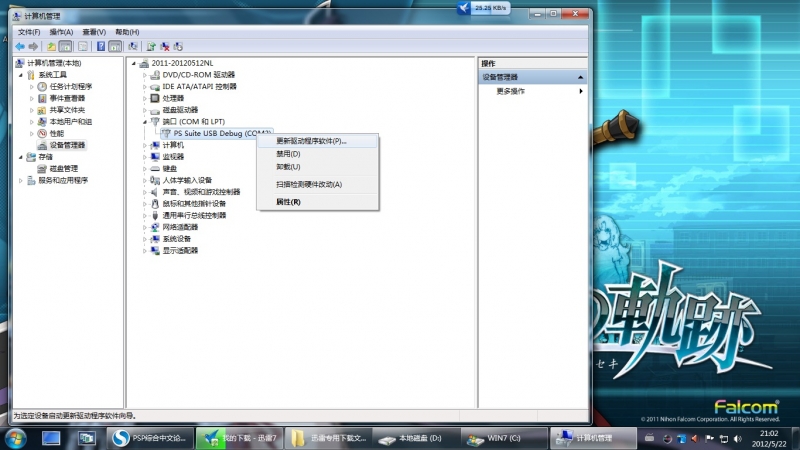Screen dimensions: 800x450
Task: Select the 声音、视频和游戏控制器 category
Action: click(x=201, y=192)
